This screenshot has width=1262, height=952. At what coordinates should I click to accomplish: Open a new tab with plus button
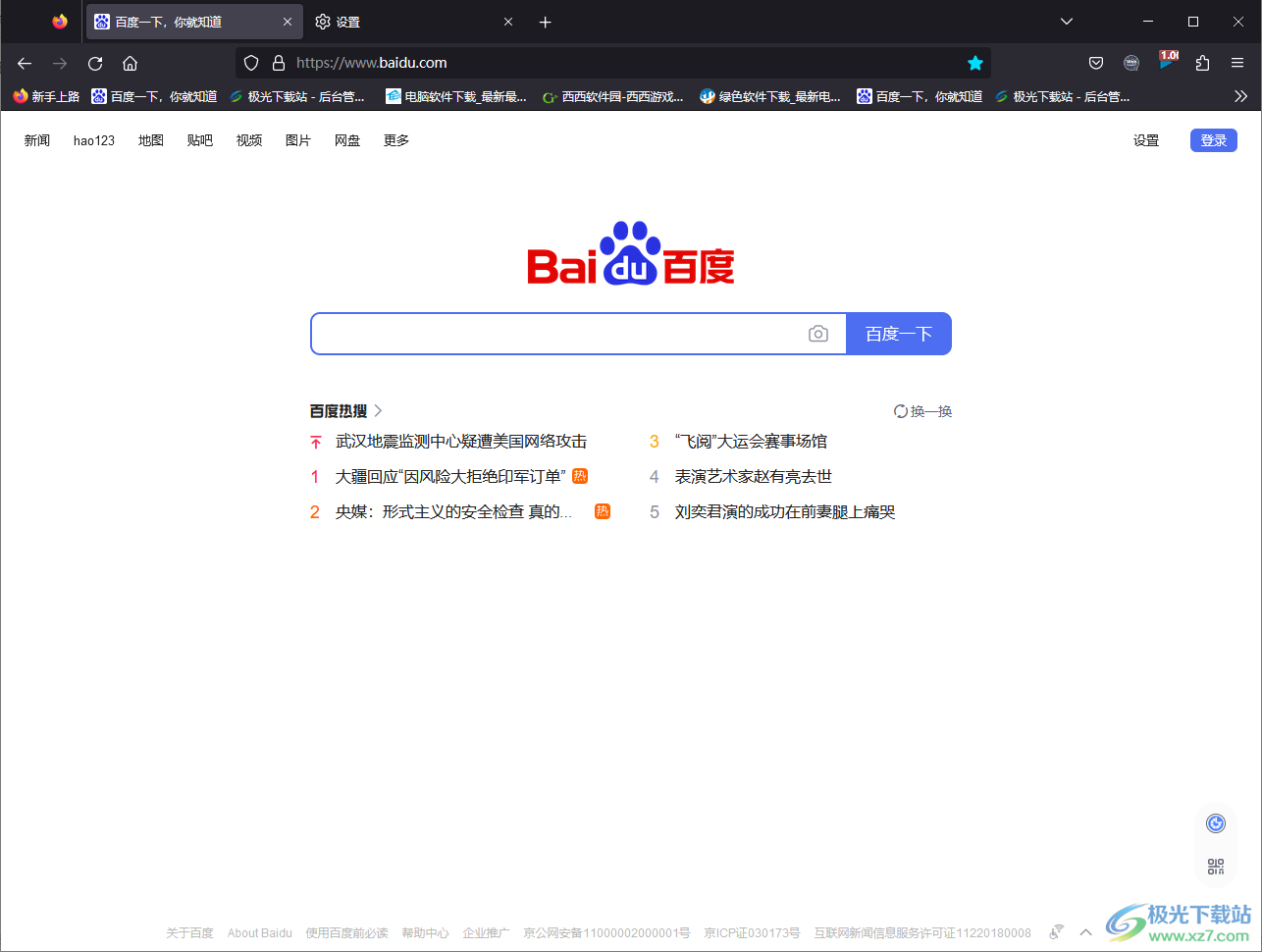(546, 22)
